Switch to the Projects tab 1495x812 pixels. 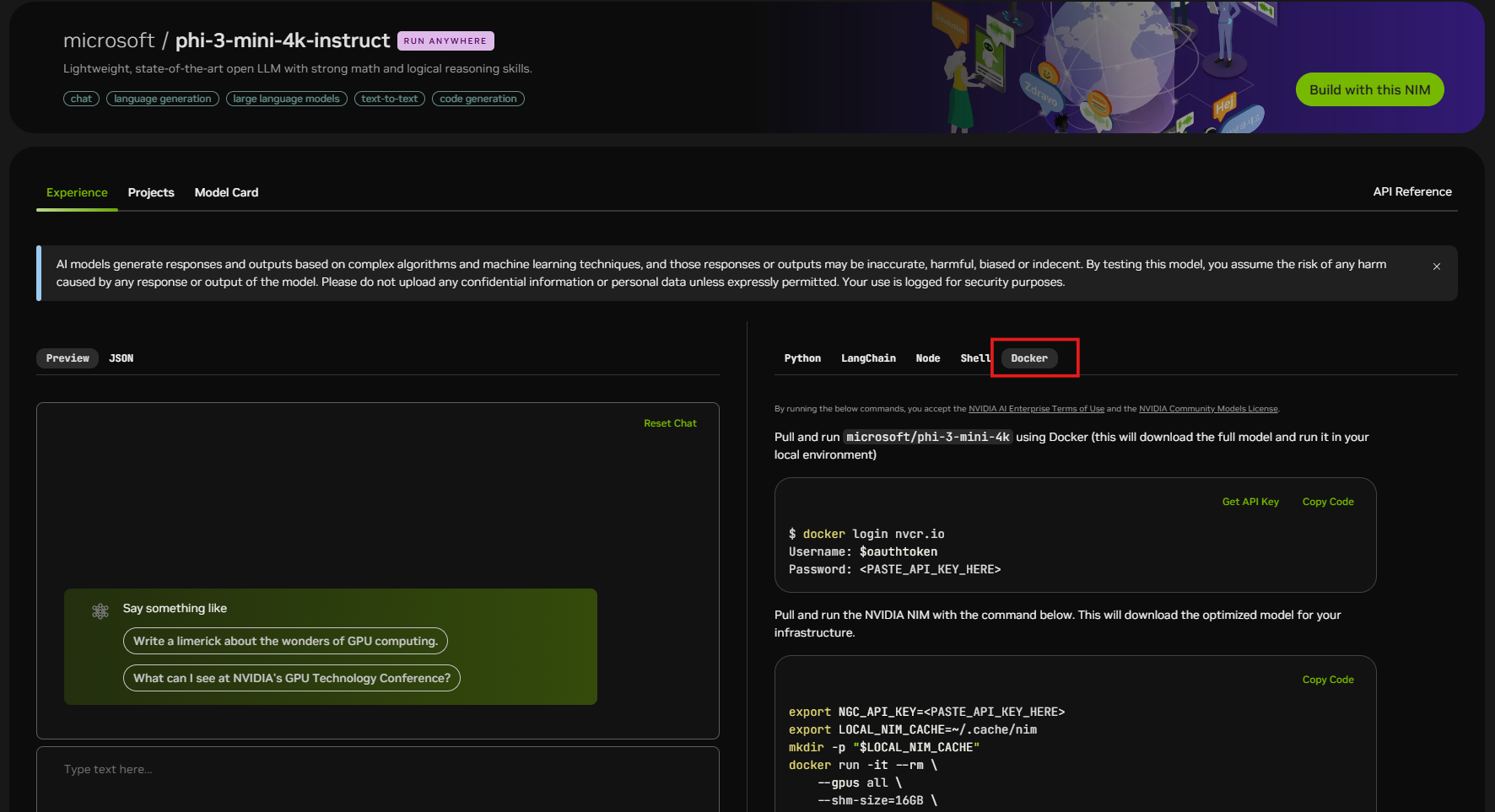pos(151,192)
